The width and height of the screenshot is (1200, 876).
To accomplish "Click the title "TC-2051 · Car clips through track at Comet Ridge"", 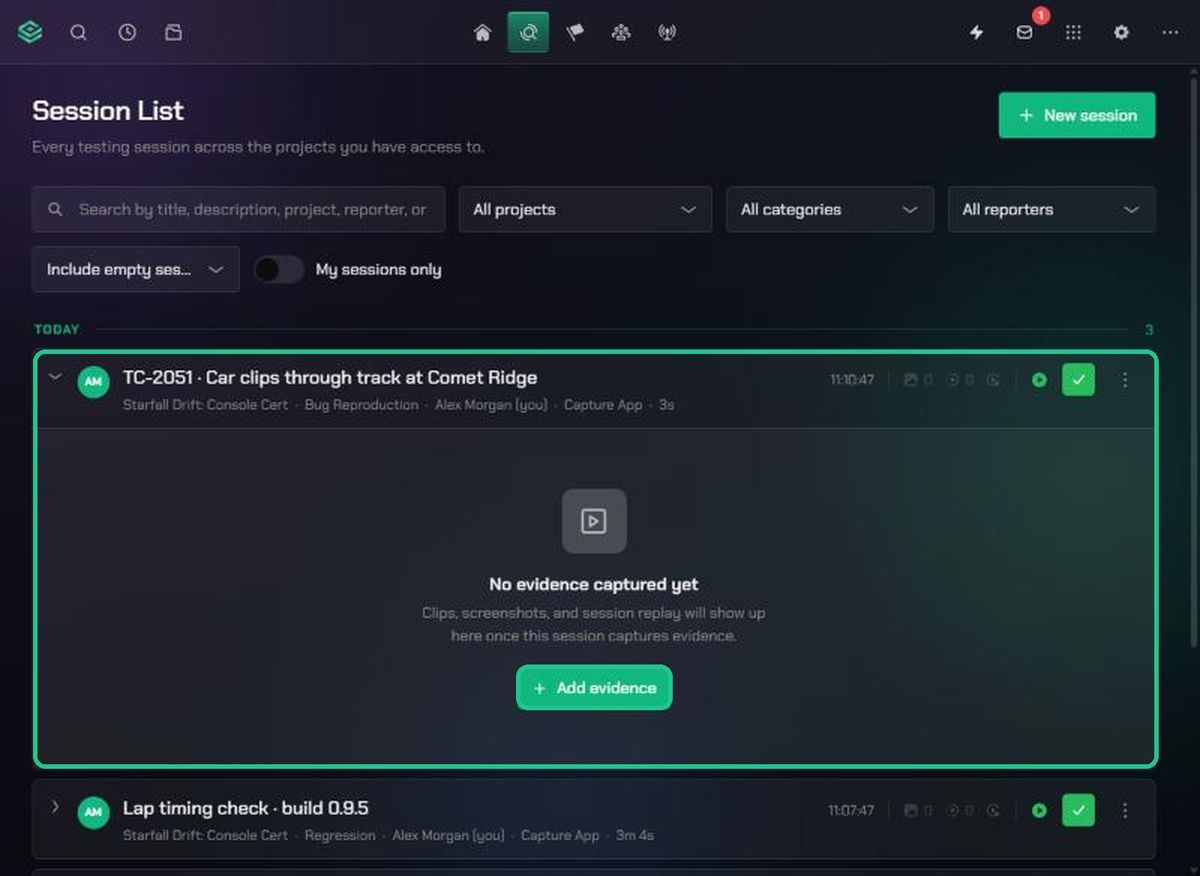I will [x=330, y=378].
